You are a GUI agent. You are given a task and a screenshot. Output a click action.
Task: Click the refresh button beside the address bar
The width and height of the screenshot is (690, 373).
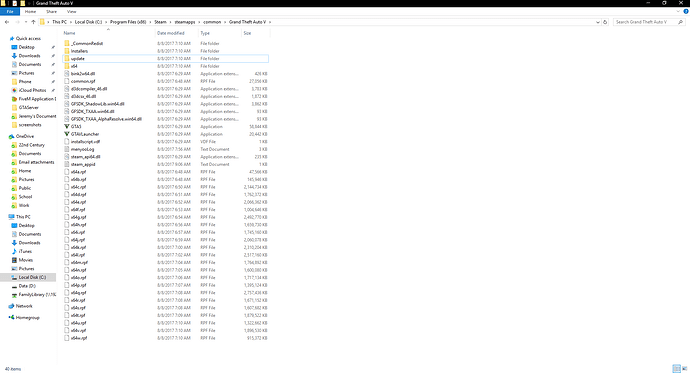click(x=605, y=22)
